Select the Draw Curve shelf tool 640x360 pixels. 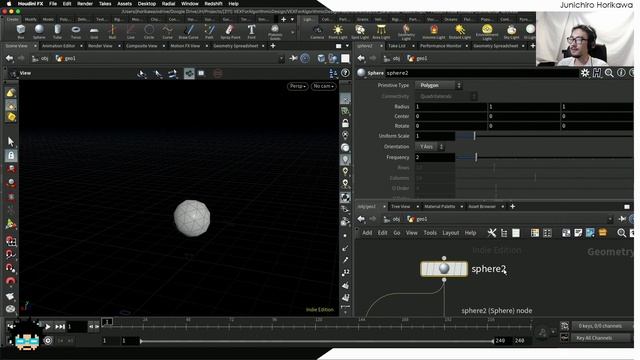click(189, 31)
